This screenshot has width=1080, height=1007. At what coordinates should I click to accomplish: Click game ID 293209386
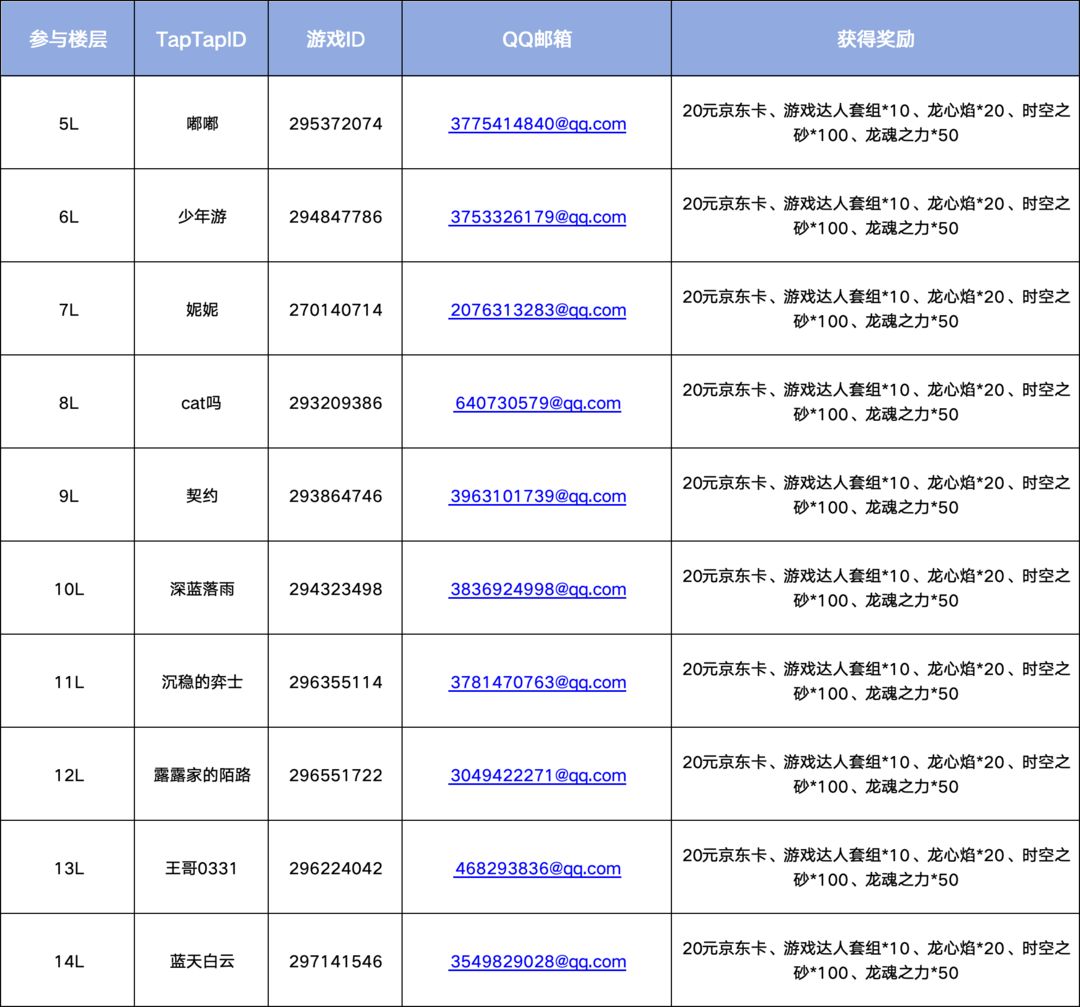(335, 402)
